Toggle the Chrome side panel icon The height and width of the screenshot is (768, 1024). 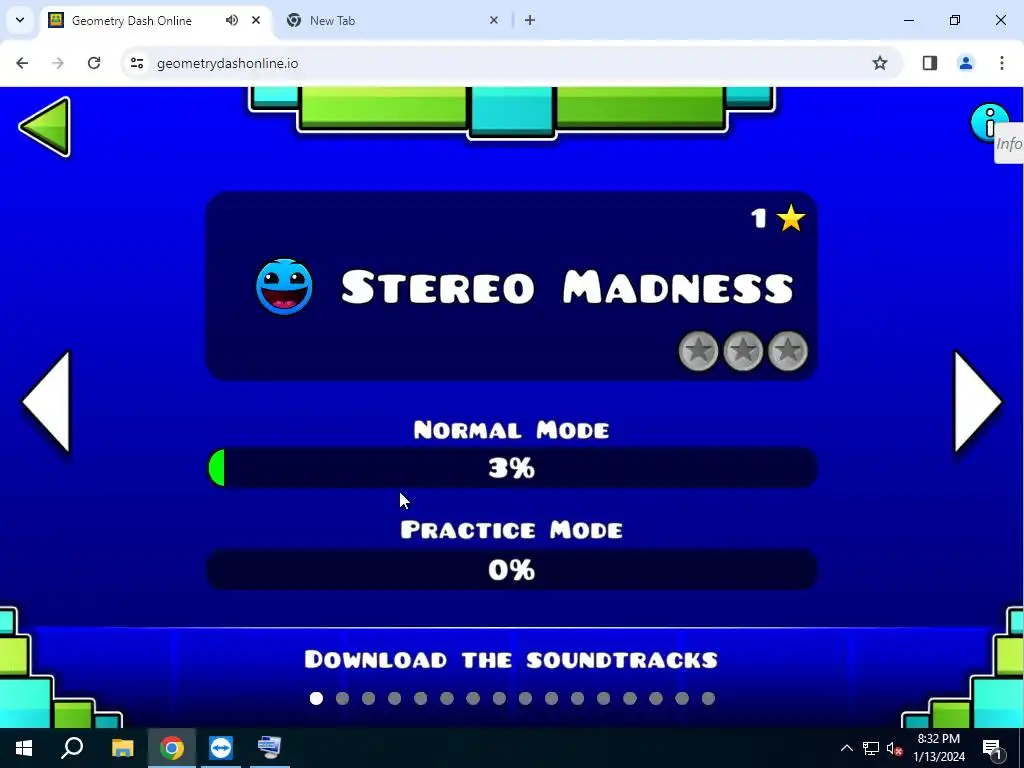pyautogui.click(x=930, y=63)
